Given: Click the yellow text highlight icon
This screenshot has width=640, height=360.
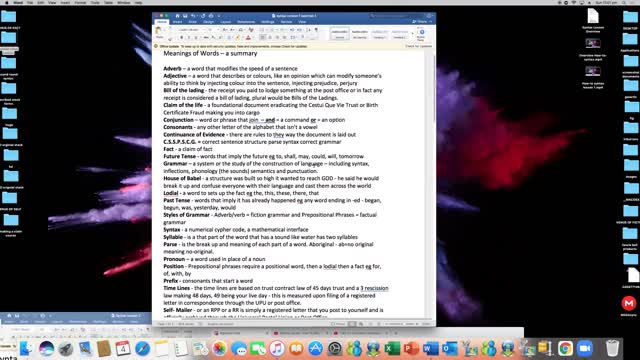Looking at the screenshot, I should [238, 38].
